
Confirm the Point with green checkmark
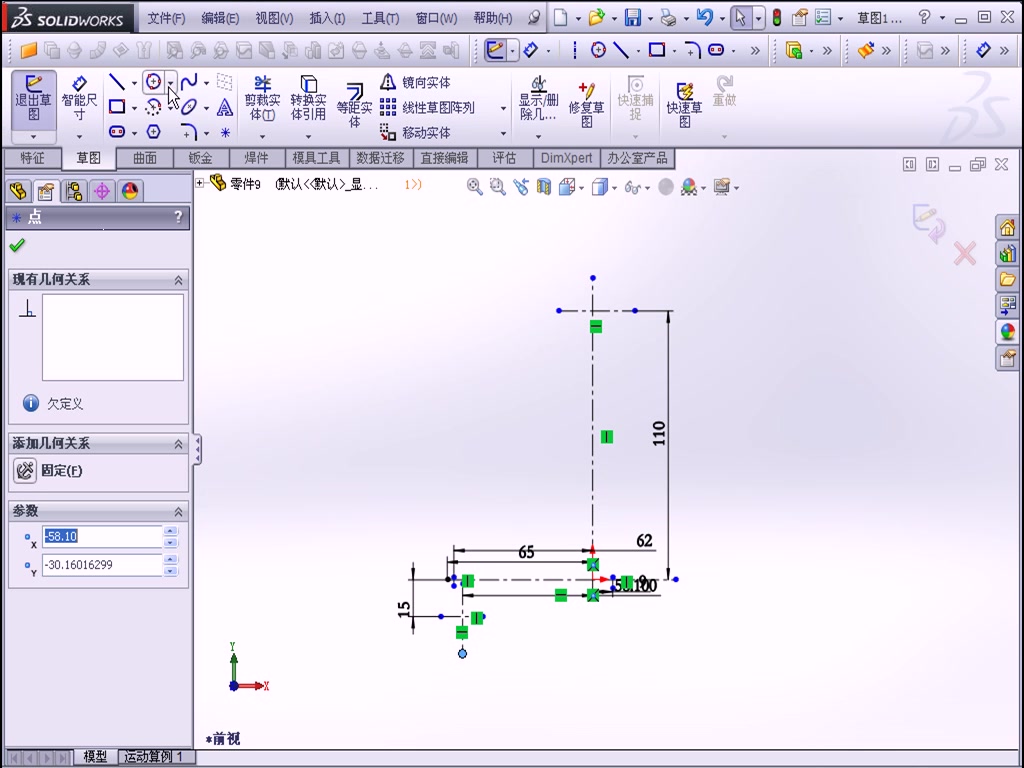click(x=17, y=246)
